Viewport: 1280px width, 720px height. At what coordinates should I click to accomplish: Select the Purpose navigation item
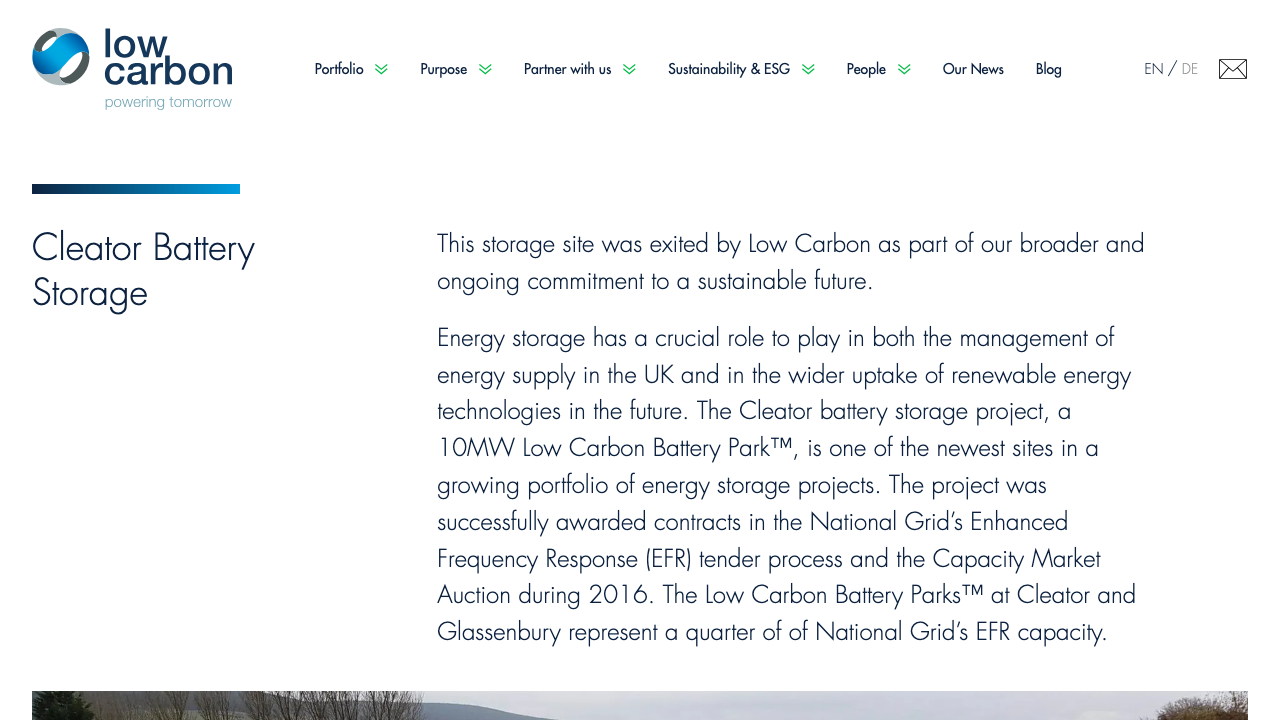click(x=443, y=69)
